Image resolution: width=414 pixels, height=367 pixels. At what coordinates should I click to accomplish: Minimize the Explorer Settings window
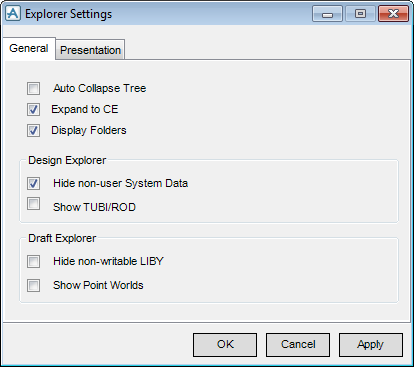[327, 14]
